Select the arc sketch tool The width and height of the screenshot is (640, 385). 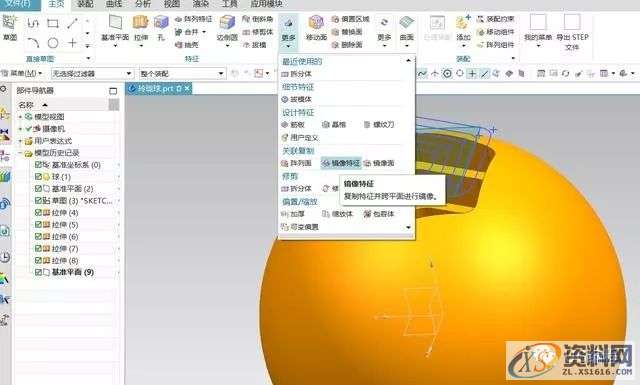(33, 42)
